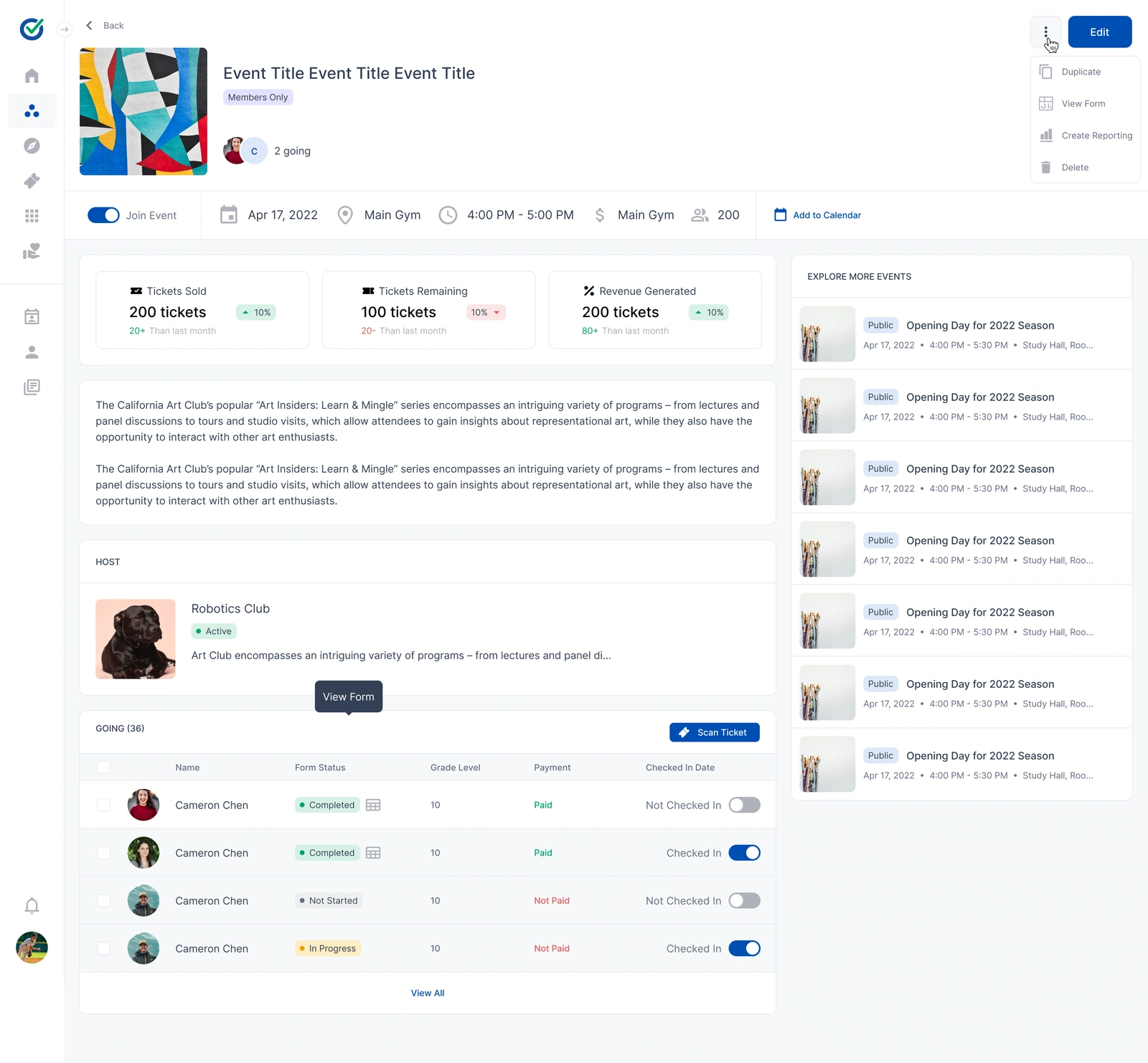1148x1063 pixels.
Task: Open the person profile sidebar icon
Action: (32, 352)
